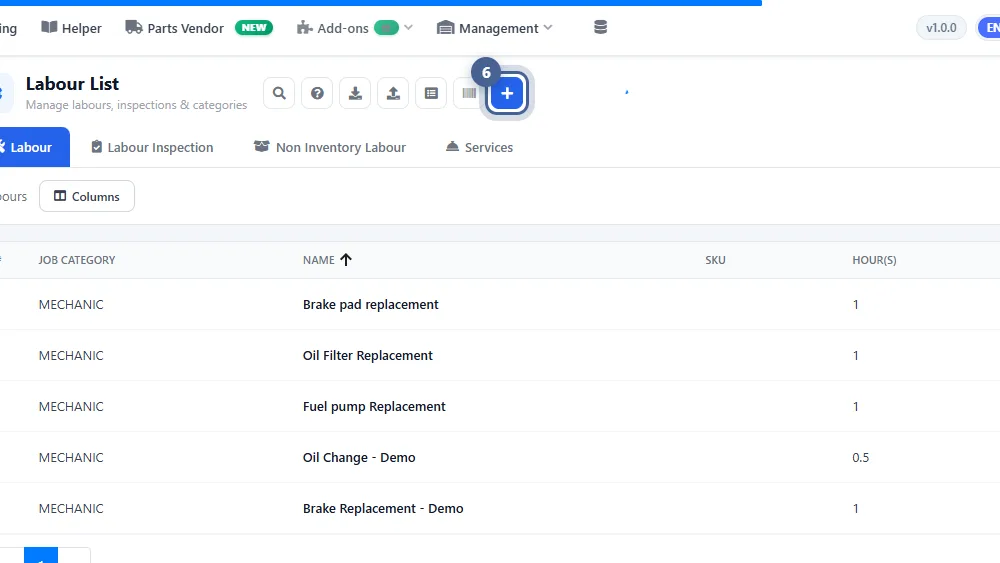Add new labour with plus button

pos(507,93)
